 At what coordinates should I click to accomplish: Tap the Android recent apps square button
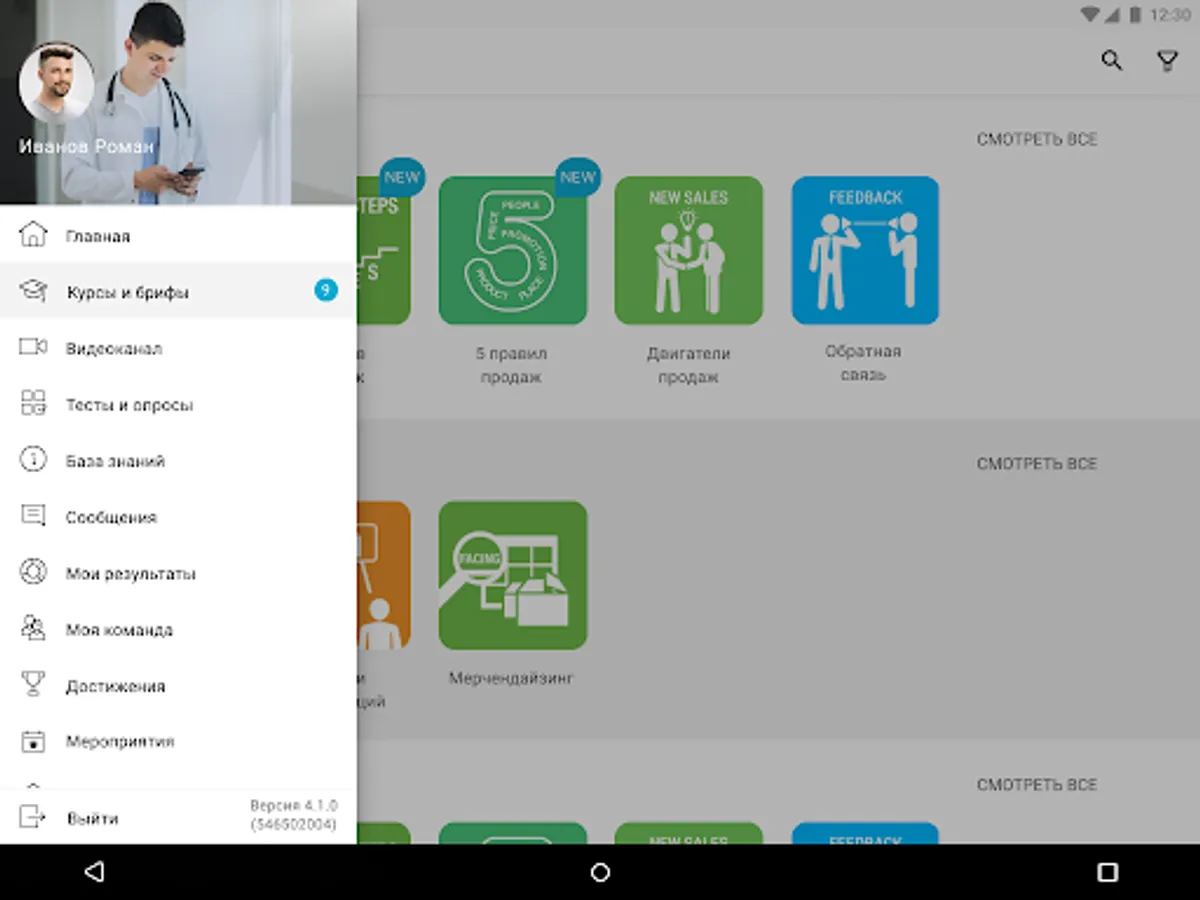[1107, 872]
